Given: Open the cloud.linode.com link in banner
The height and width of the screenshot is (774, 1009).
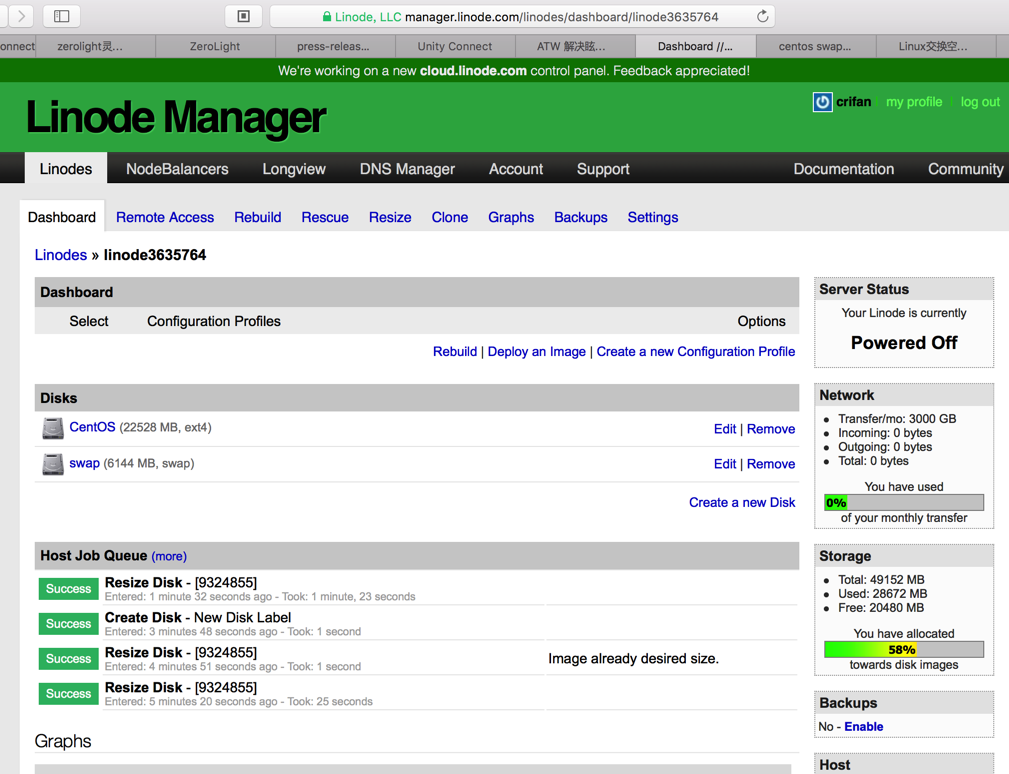Looking at the screenshot, I should pyautogui.click(x=473, y=71).
